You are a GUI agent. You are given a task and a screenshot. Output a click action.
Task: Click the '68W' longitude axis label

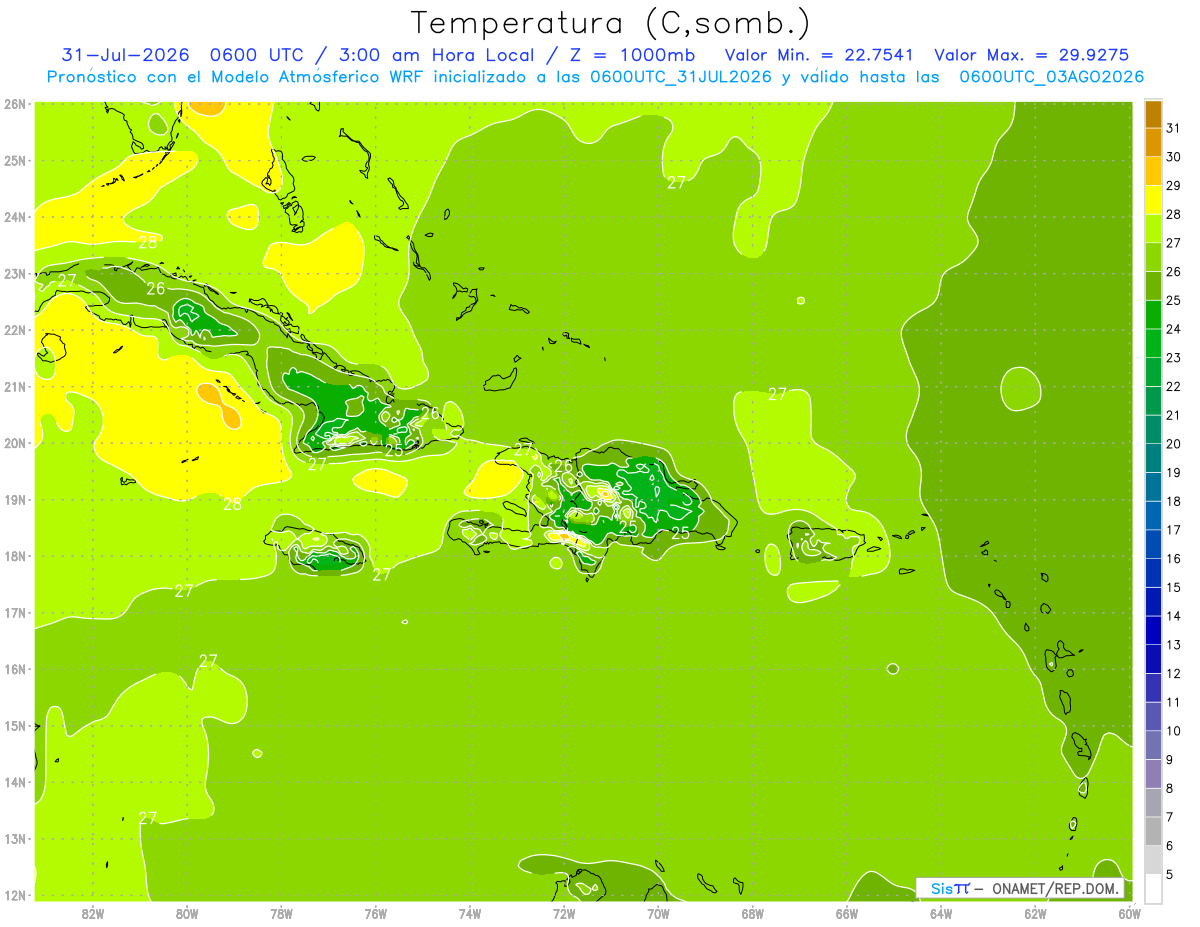click(753, 913)
